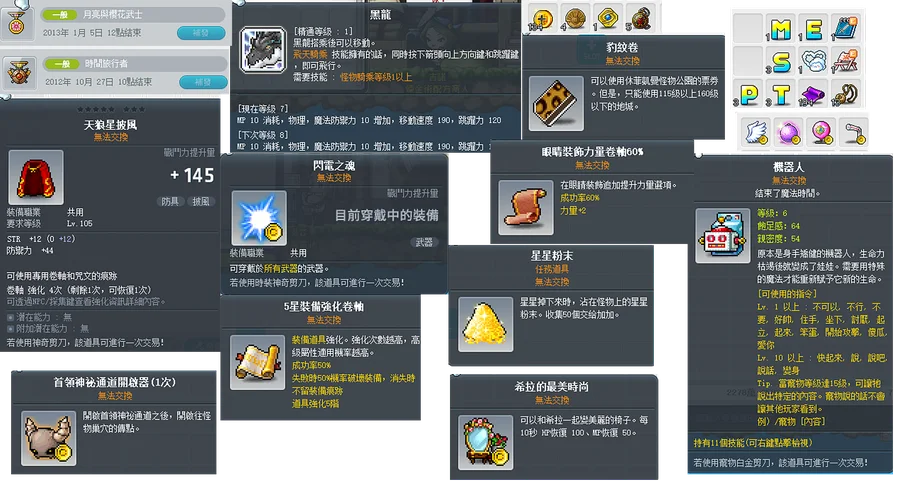Click the white angel wing cash item
This screenshot has height=490, width=900.
[x=757, y=132]
